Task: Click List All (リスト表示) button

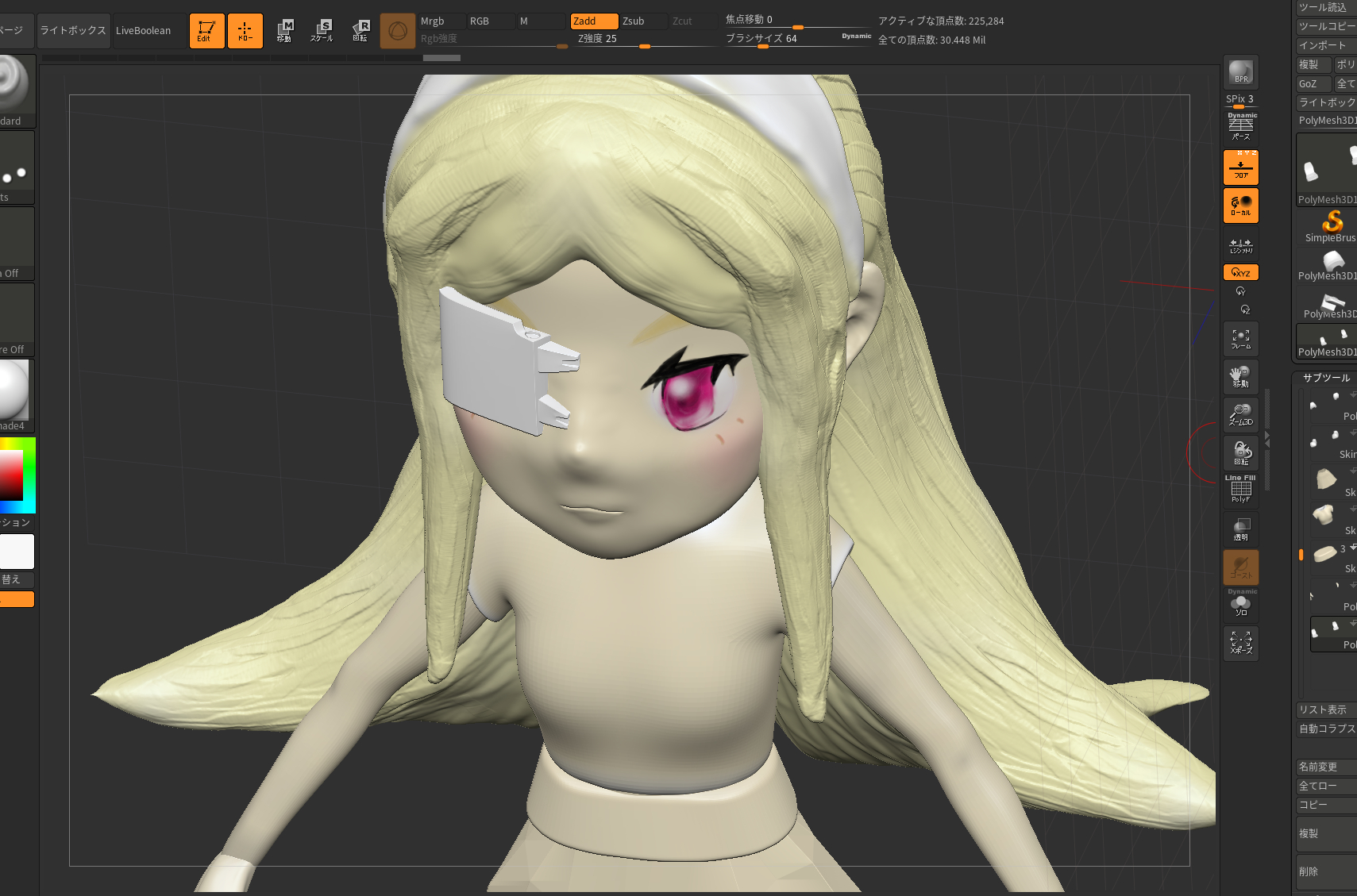Action: point(1326,709)
